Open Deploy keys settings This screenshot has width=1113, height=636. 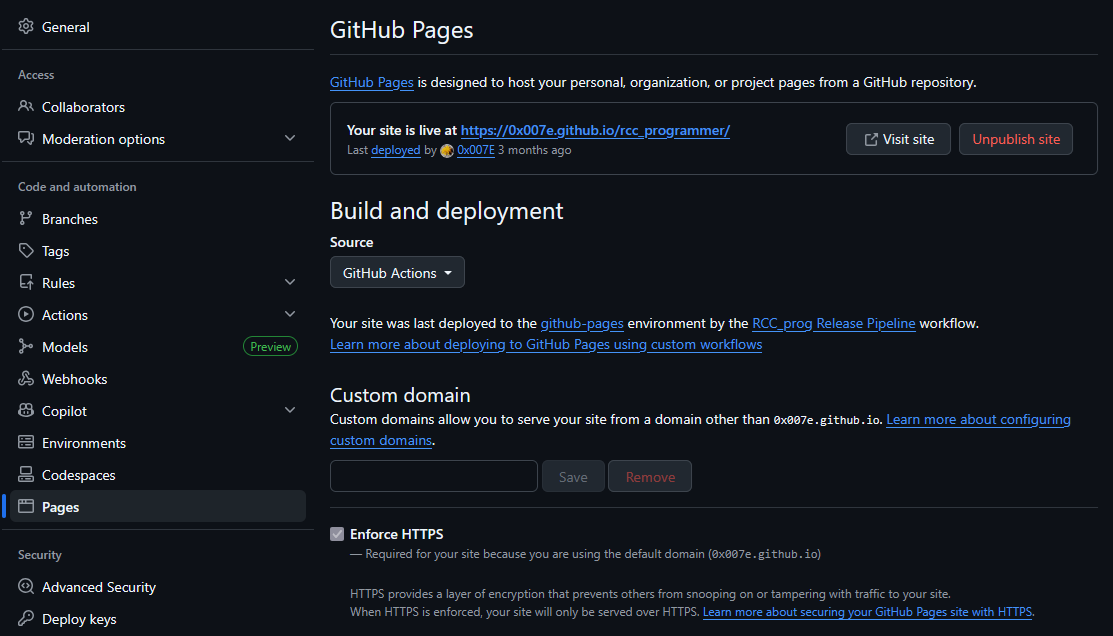click(158, 619)
